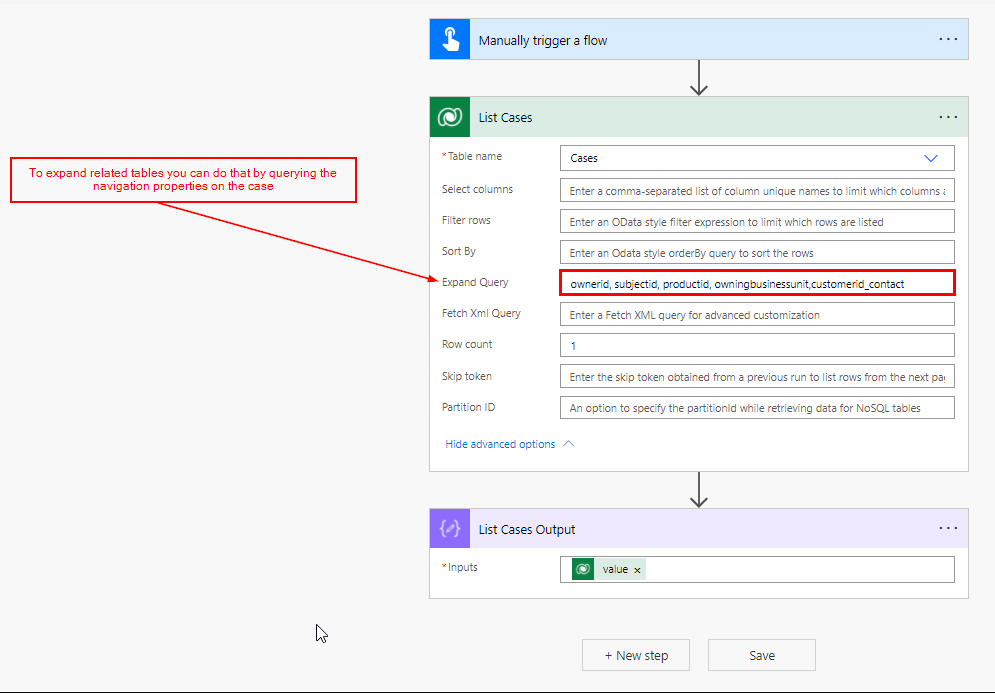Click the Sort By orderBy field
Screen dimensions: 995x693
(757, 251)
